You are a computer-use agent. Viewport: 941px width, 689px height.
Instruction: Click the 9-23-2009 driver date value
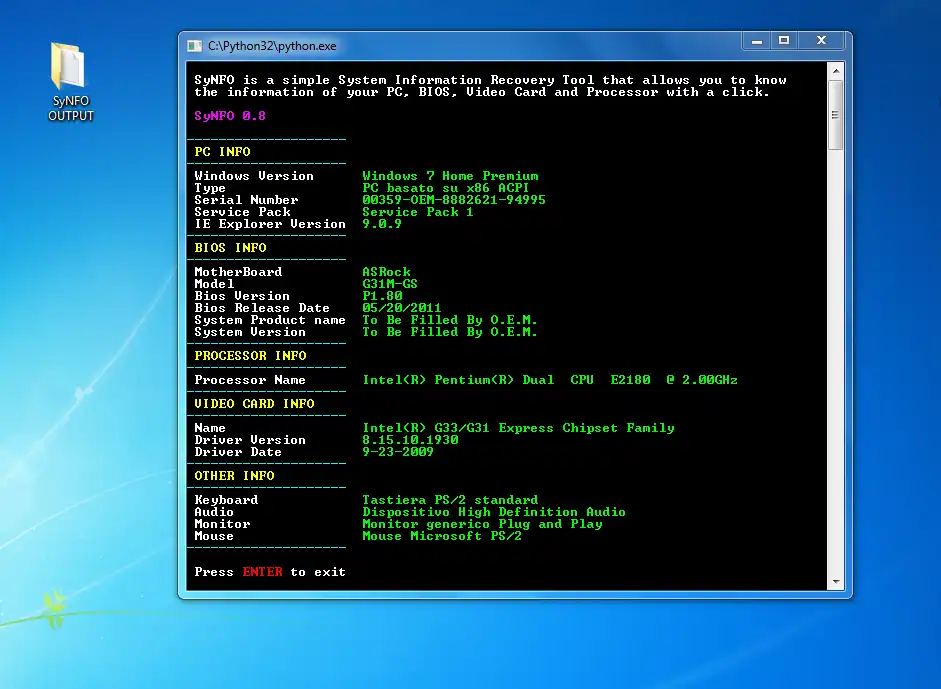coord(398,452)
